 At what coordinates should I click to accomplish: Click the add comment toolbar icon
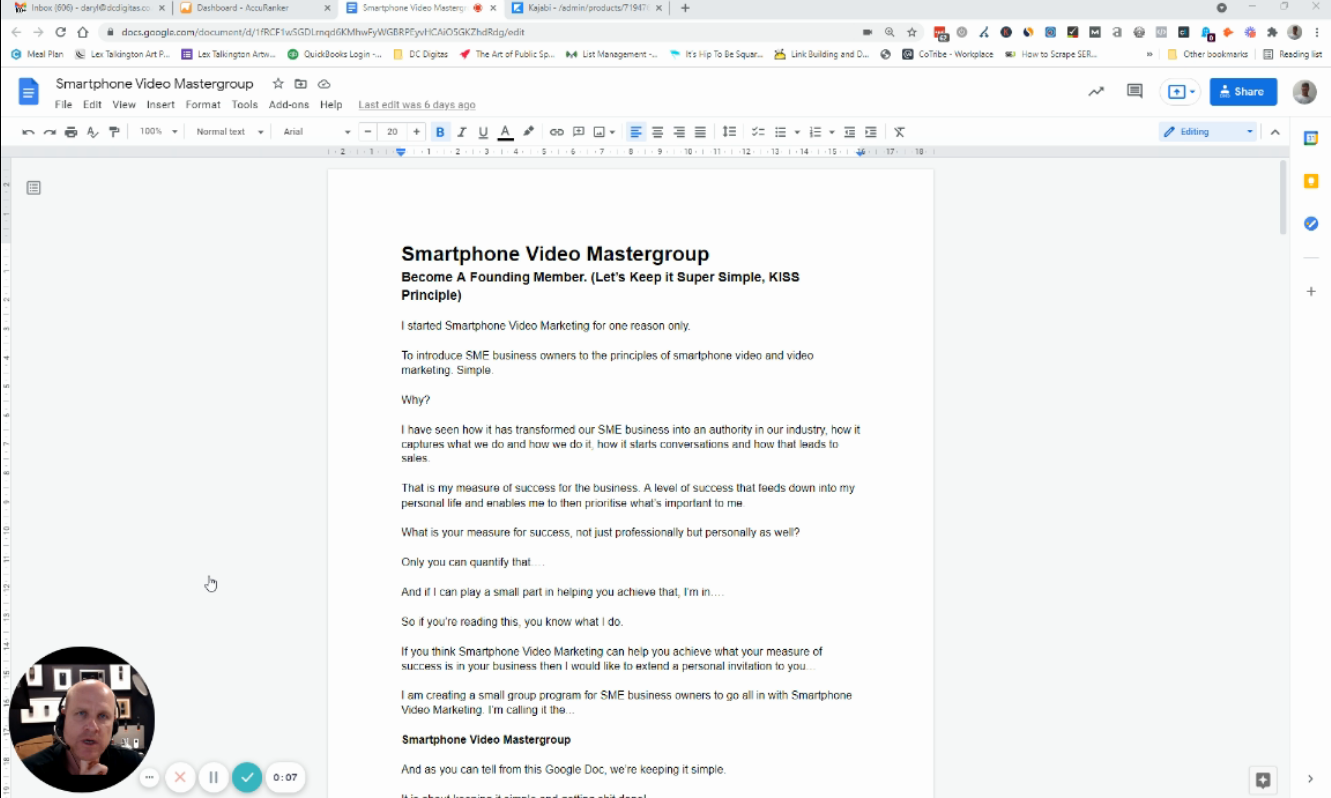click(578, 132)
